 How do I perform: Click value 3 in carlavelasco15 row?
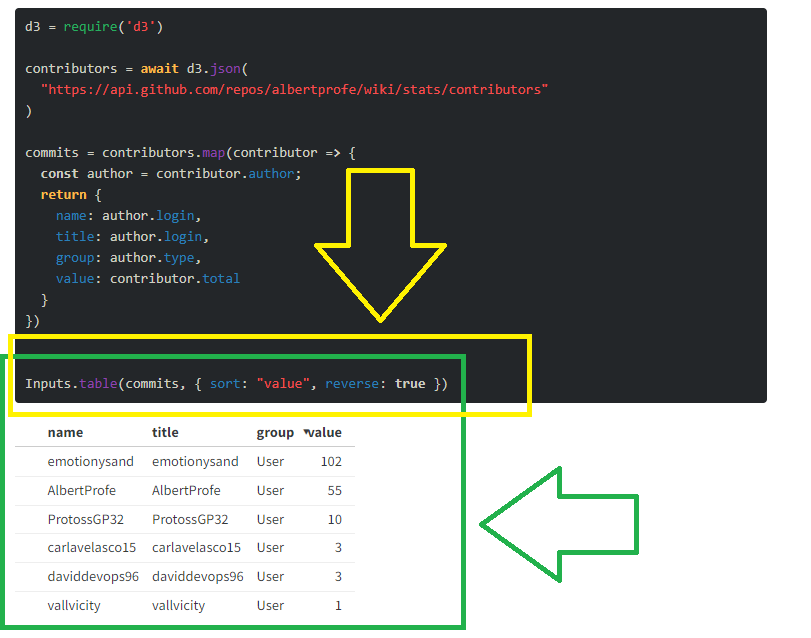click(338, 548)
